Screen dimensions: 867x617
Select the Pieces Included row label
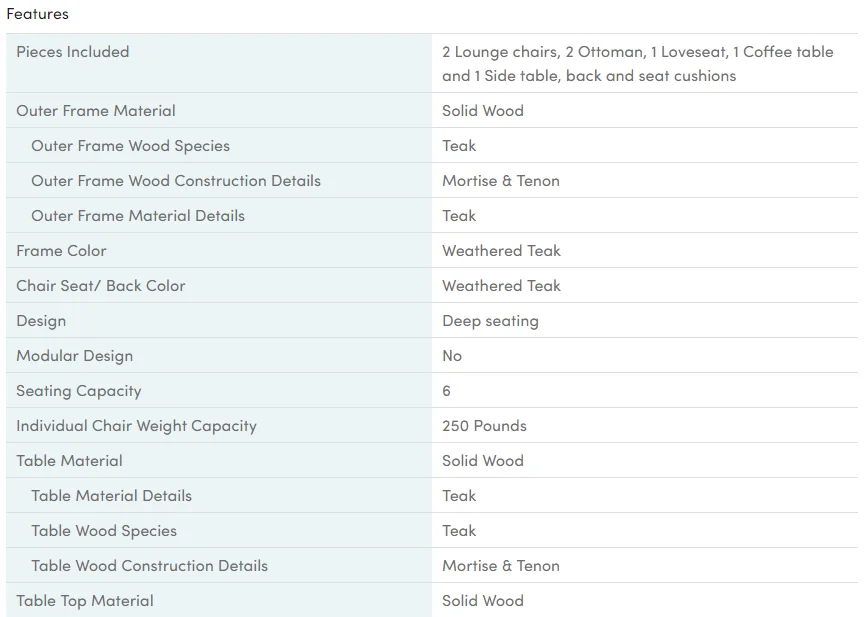pyautogui.click(x=72, y=51)
